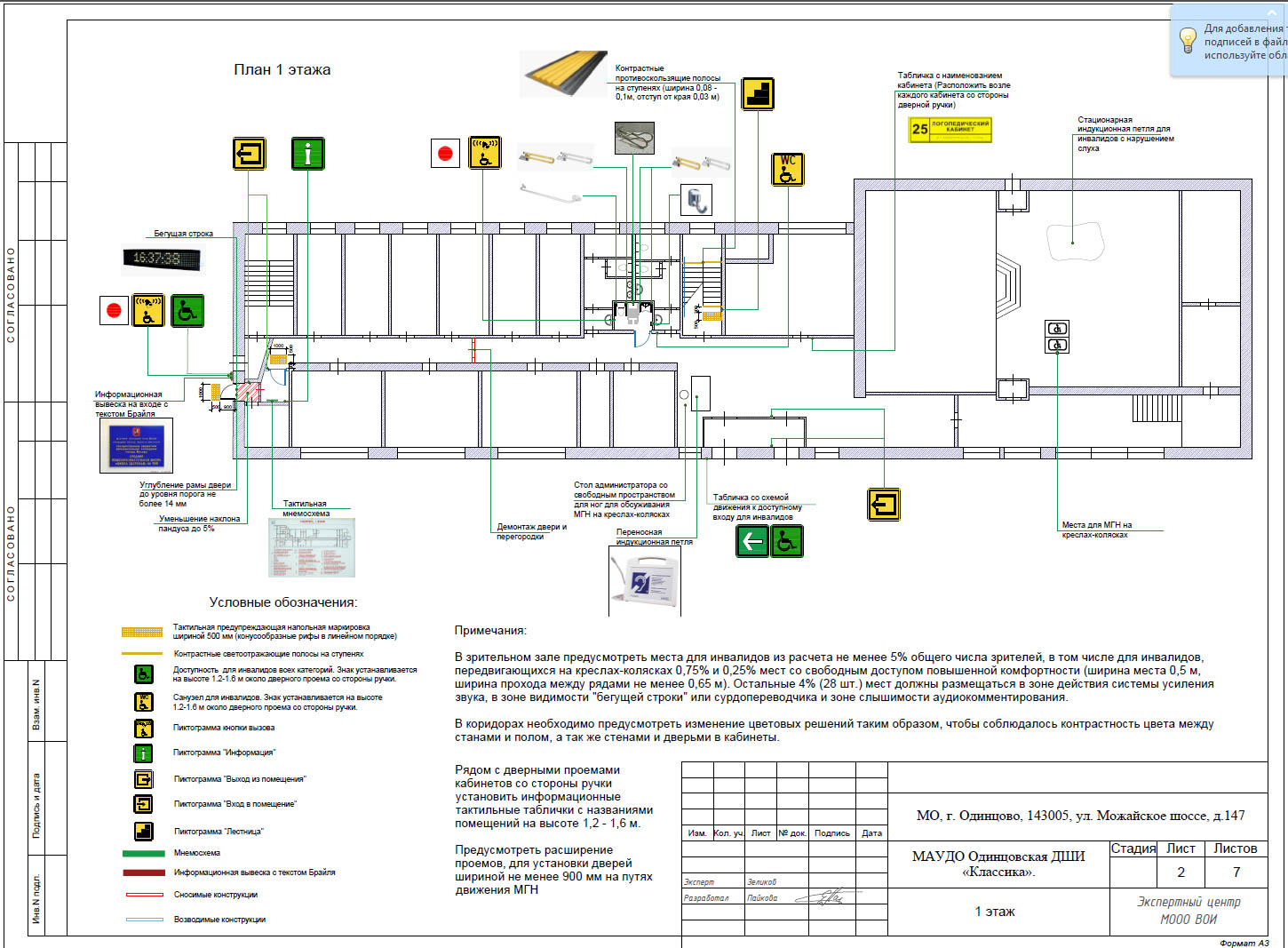Click the green Мнемосхема legend line
This screenshot has height=948, width=1288.
click(143, 853)
